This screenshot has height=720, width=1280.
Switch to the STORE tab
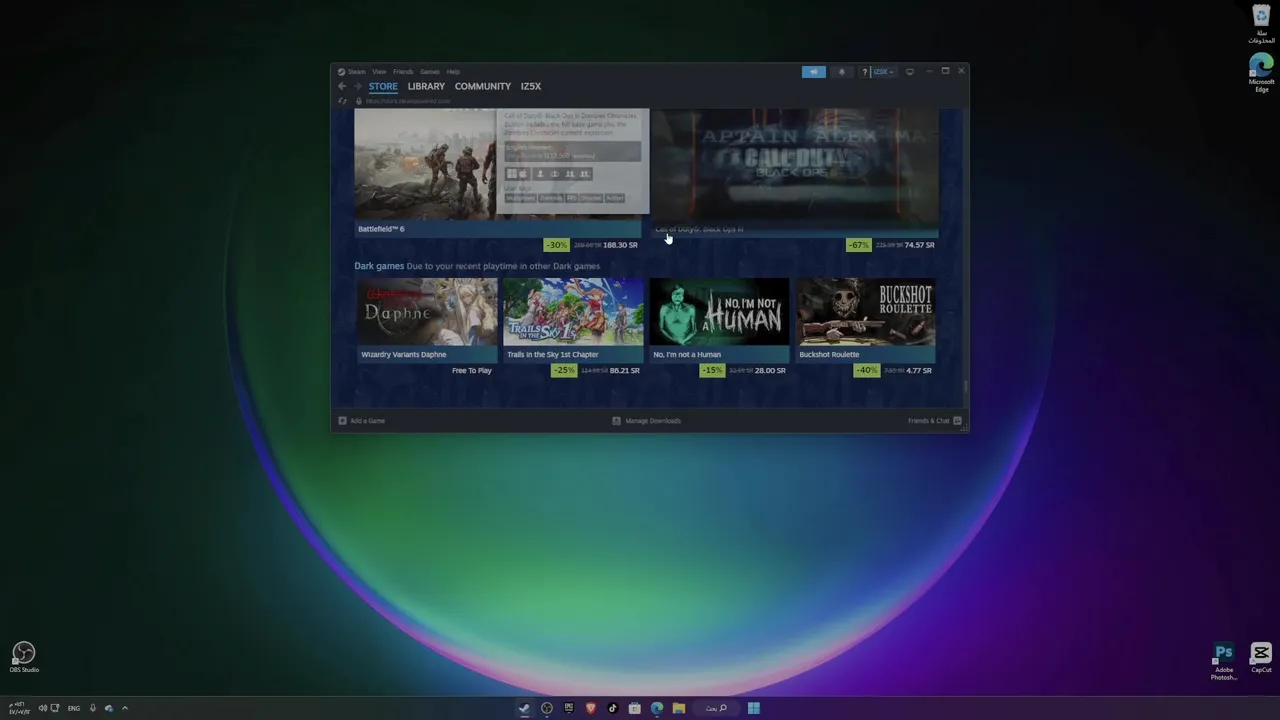[383, 86]
